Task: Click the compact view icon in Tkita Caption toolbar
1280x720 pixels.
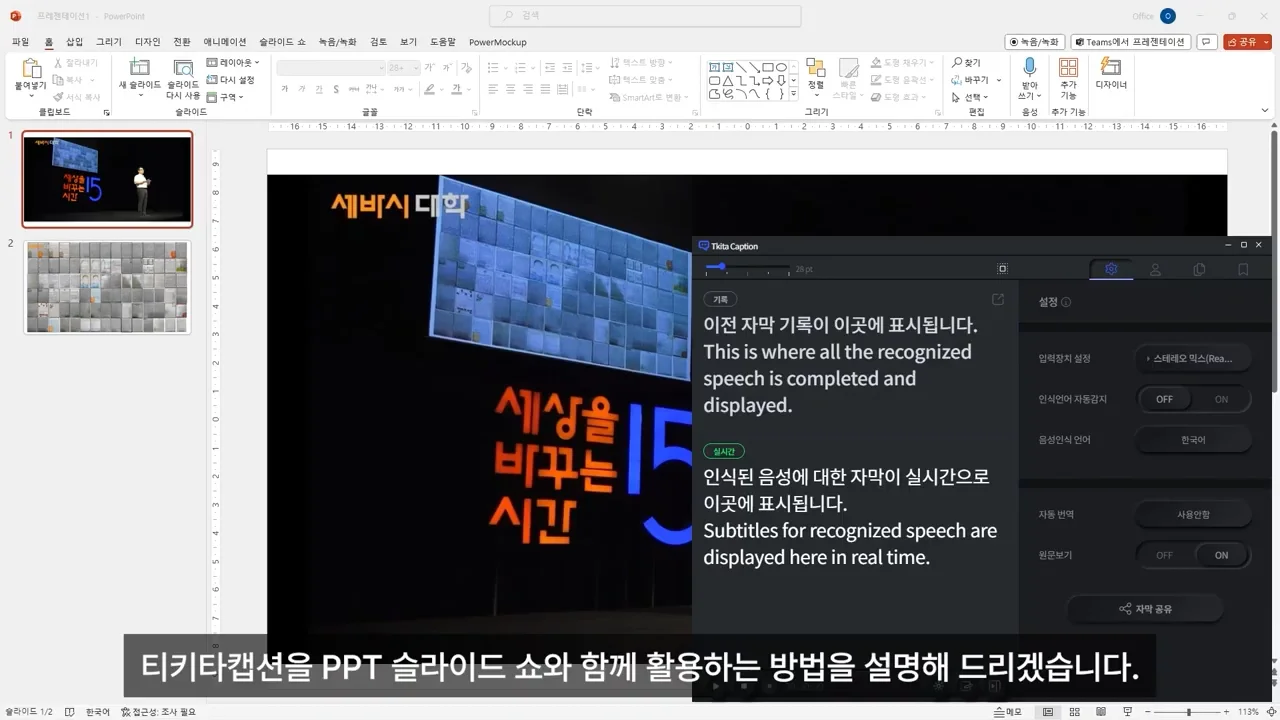Action: 1002,269
